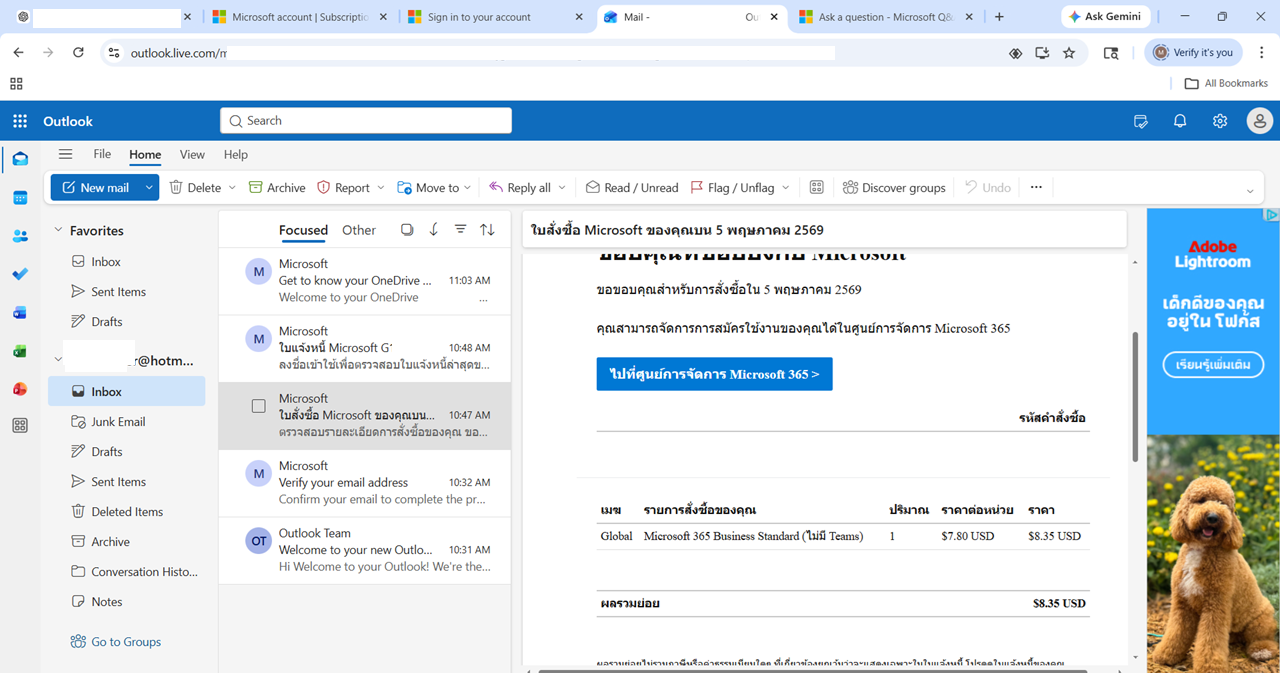Click into the Outlook Search box
Image resolution: width=1280 pixels, height=673 pixels.
click(x=366, y=121)
